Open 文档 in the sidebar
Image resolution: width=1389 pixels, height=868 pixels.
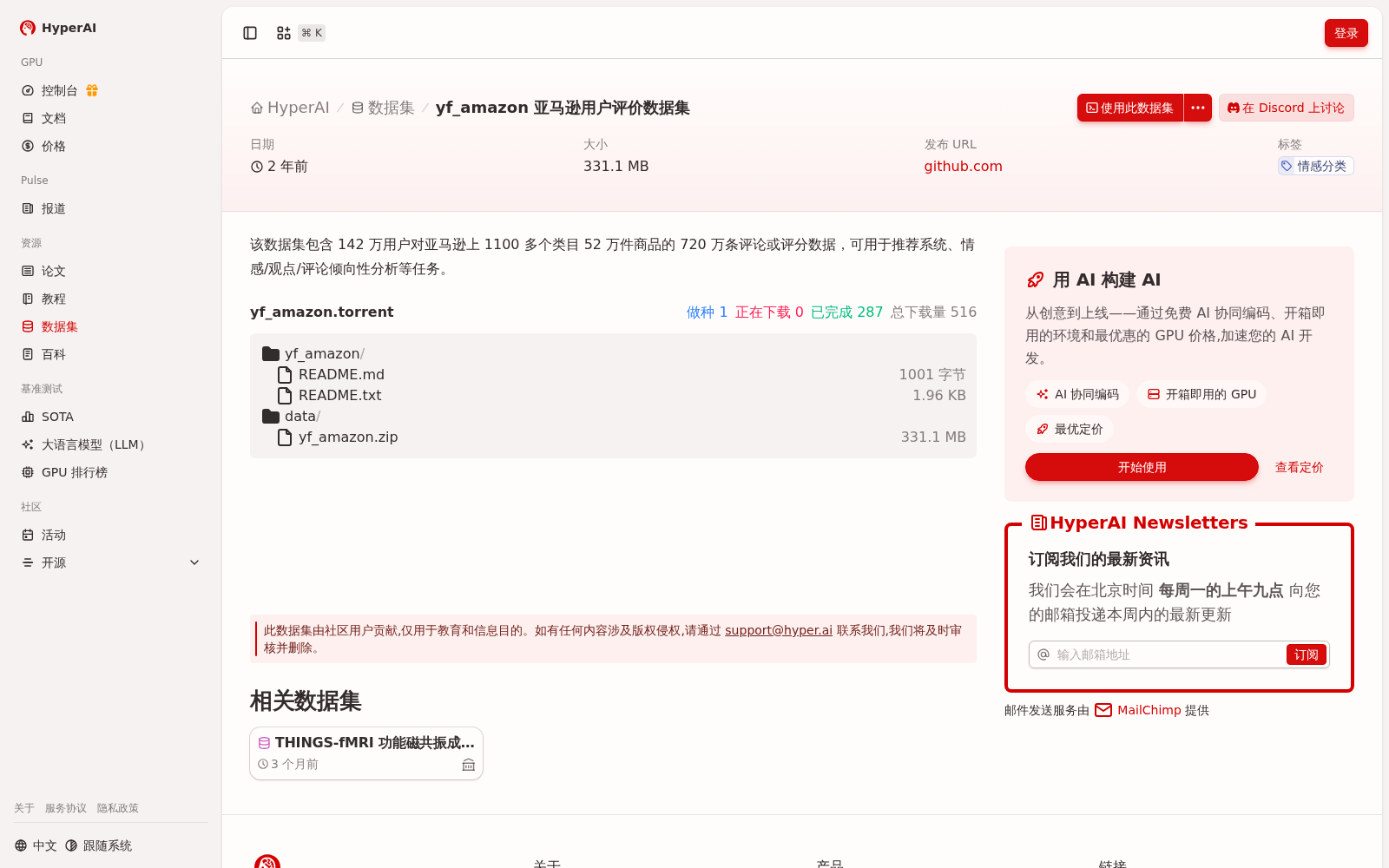111,118
